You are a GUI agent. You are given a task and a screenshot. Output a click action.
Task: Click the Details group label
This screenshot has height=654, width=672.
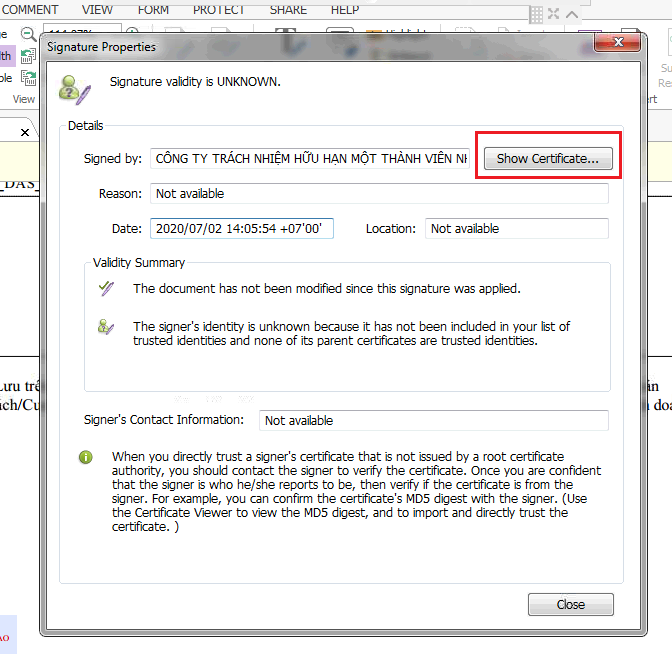[x=86, y=126]
